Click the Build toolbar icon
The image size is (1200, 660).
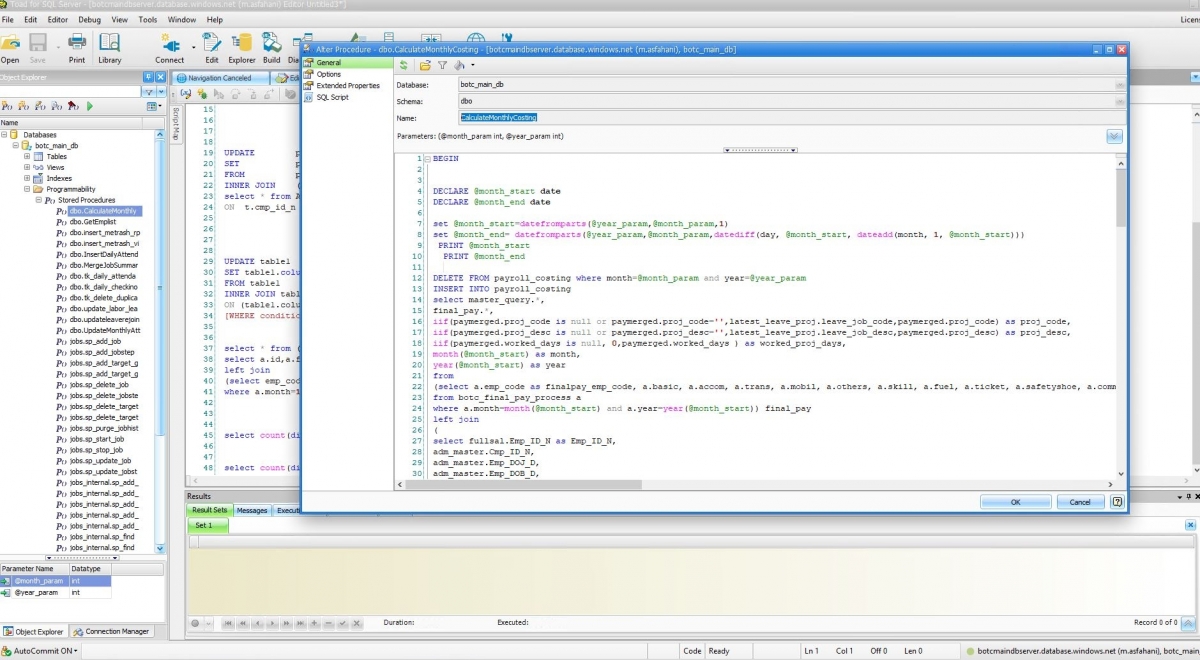[271, 44]
